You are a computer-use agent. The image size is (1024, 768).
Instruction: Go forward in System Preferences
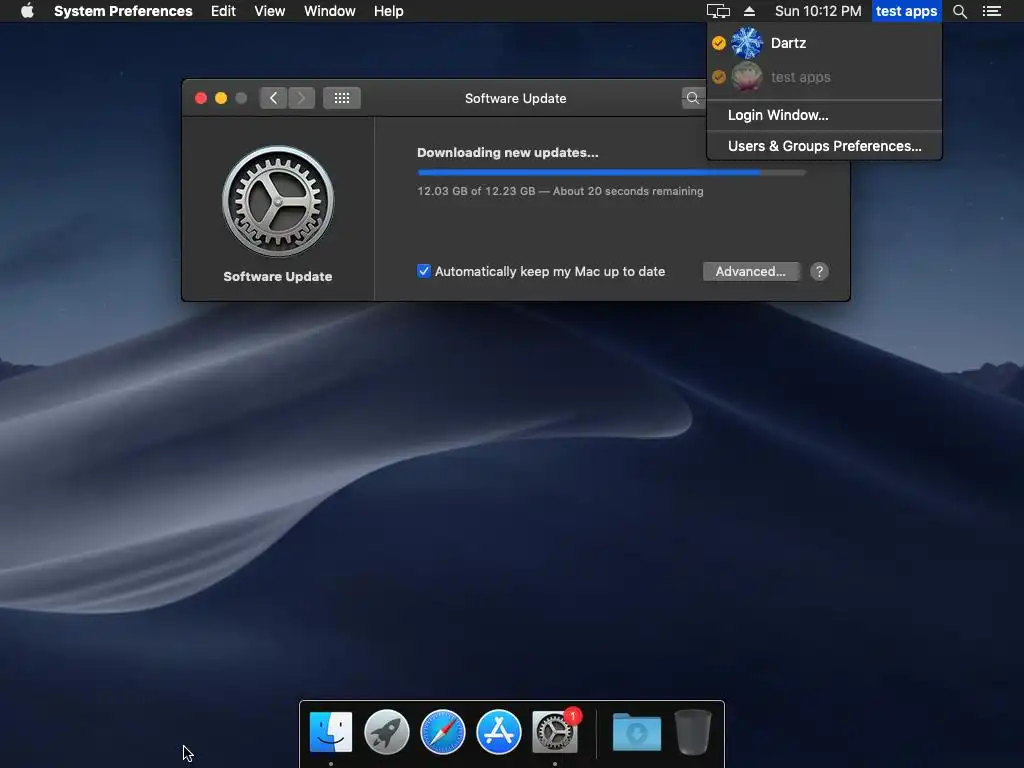coord(301,98)
